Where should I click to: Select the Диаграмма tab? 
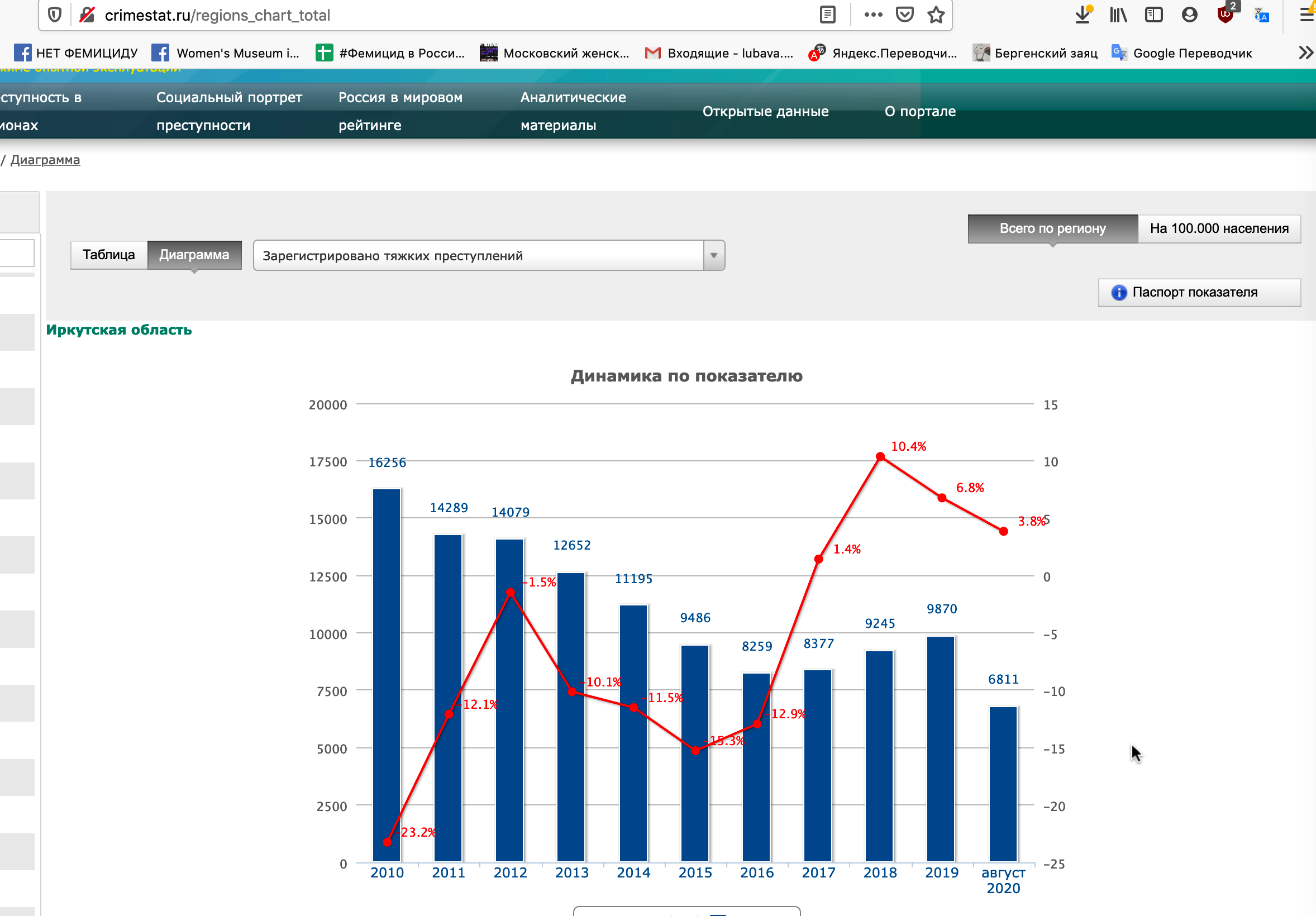194,255
